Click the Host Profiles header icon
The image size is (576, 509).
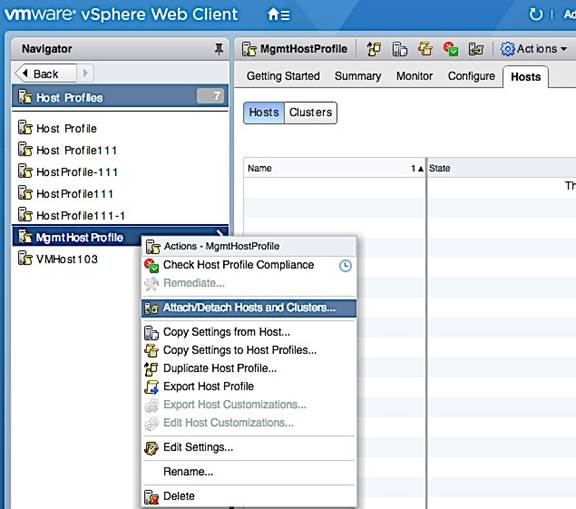[25, 97]
